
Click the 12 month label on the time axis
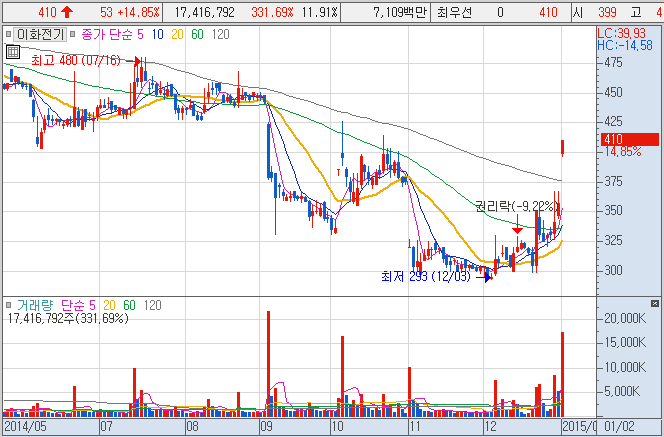490,426
